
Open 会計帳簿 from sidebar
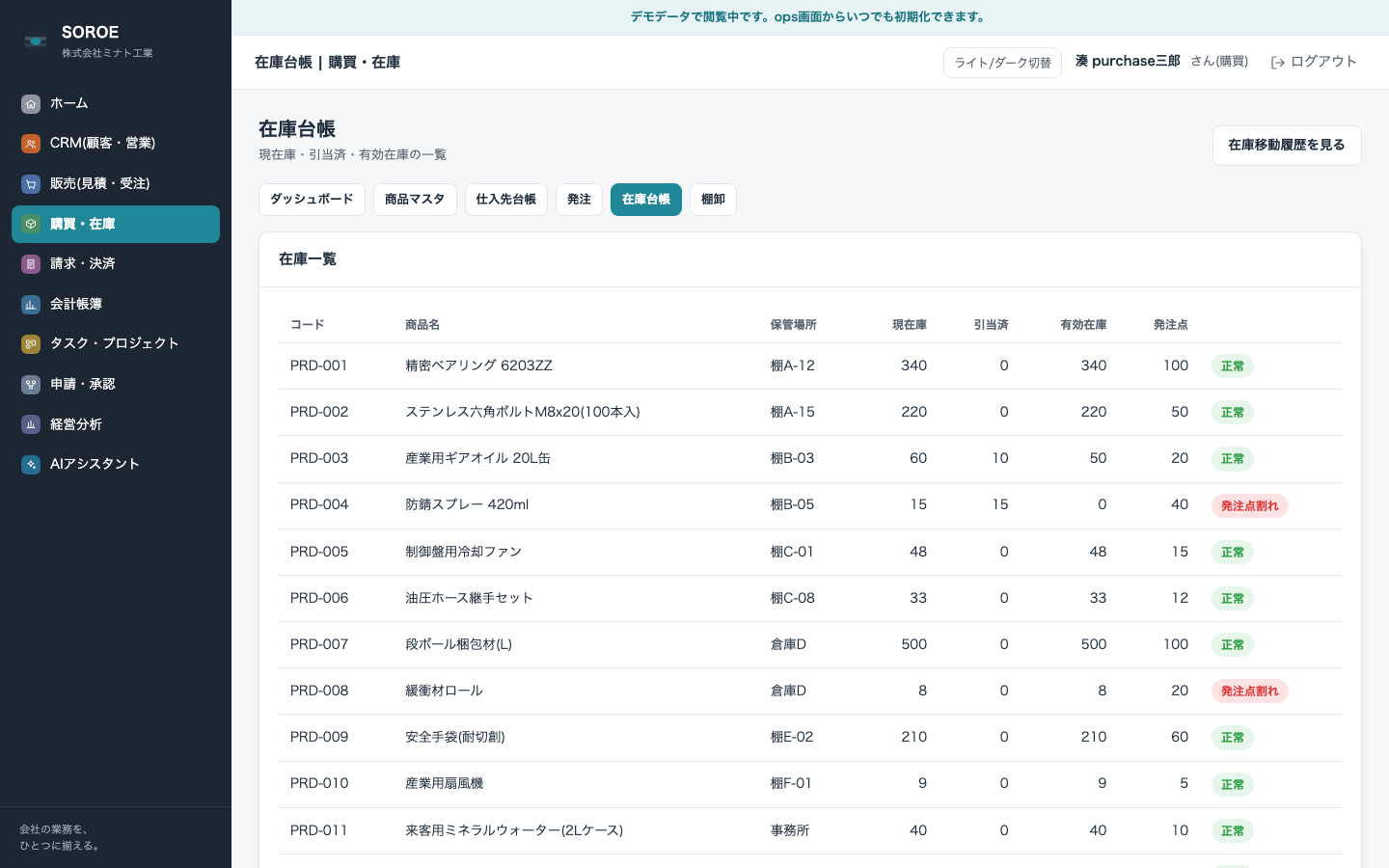[116, 304]
